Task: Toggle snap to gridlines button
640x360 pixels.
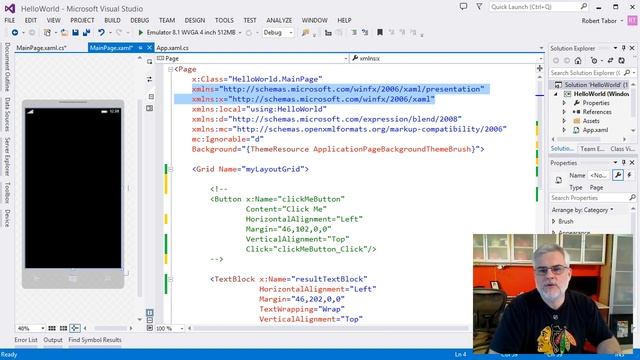Action: pyautogui.click(x=63, y=328)
